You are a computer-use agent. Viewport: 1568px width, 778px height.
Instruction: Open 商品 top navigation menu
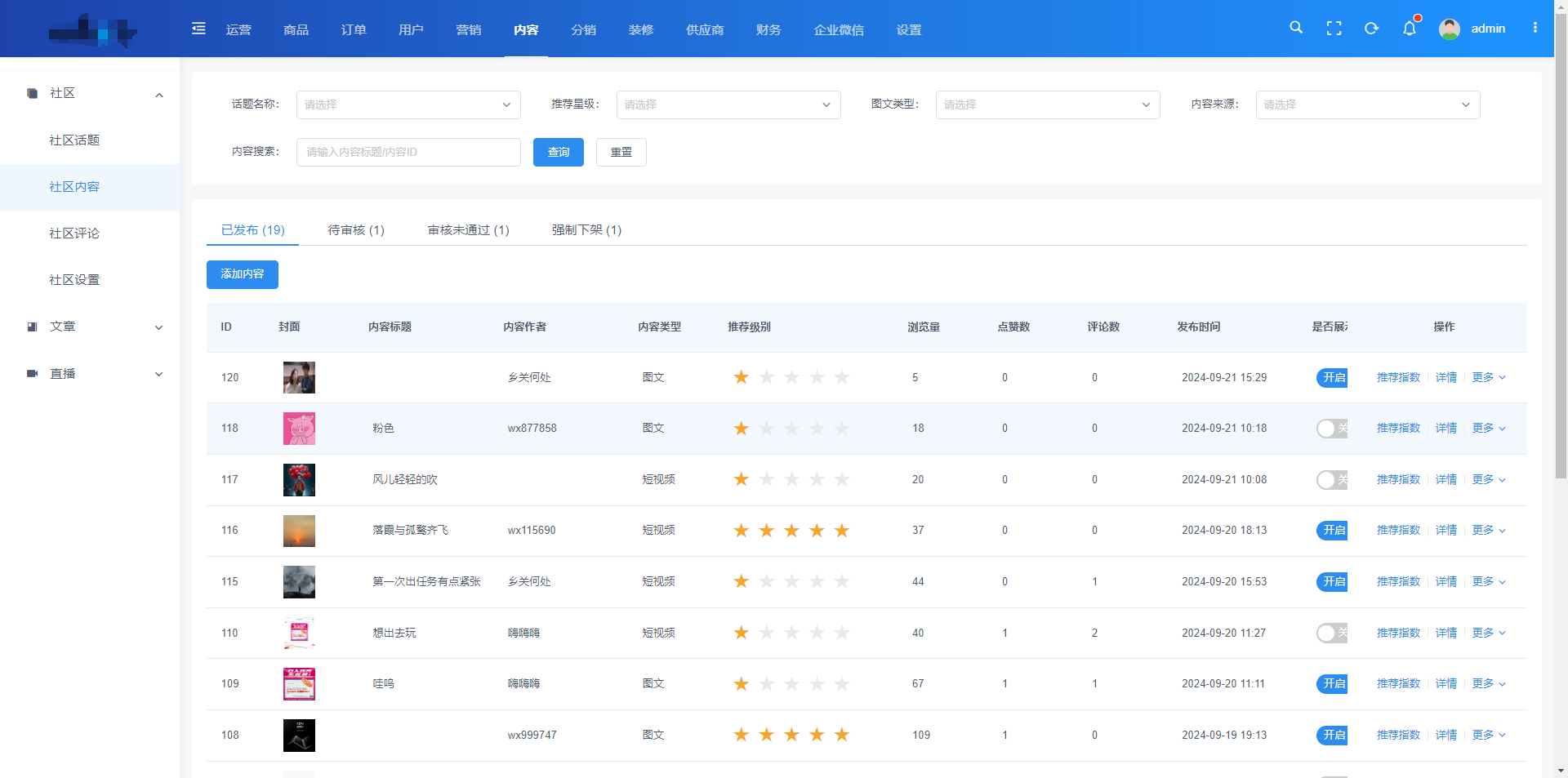pos(296,29)
